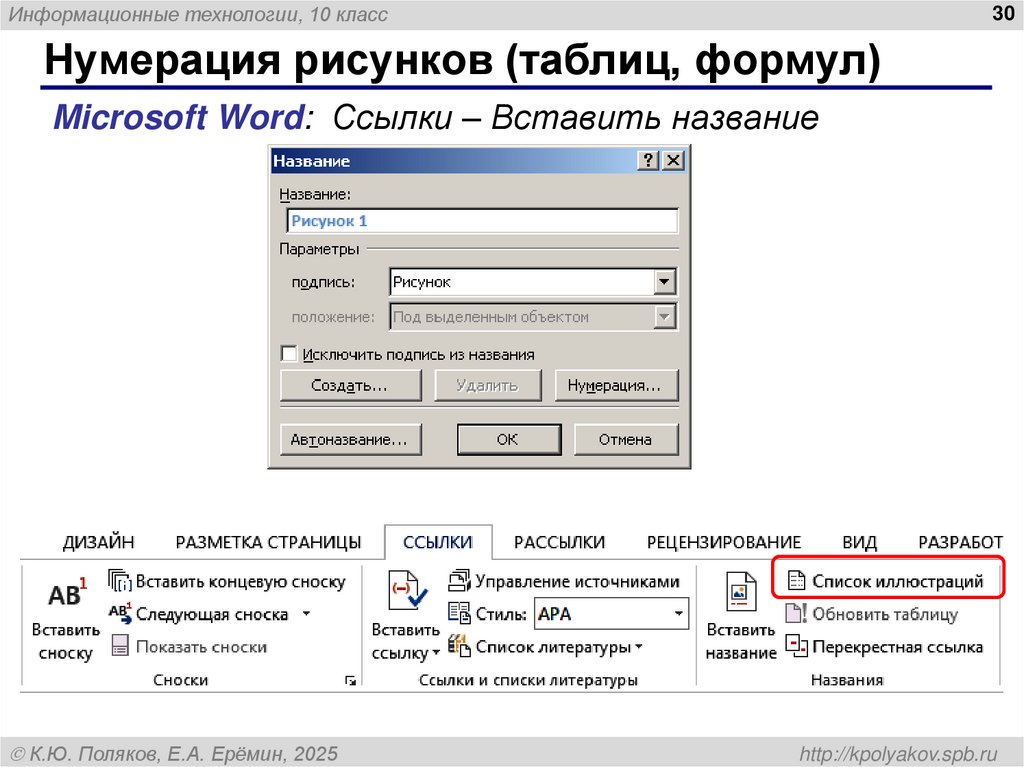
Task: Click the Обновить таблицу label
Action: point(885,614)
